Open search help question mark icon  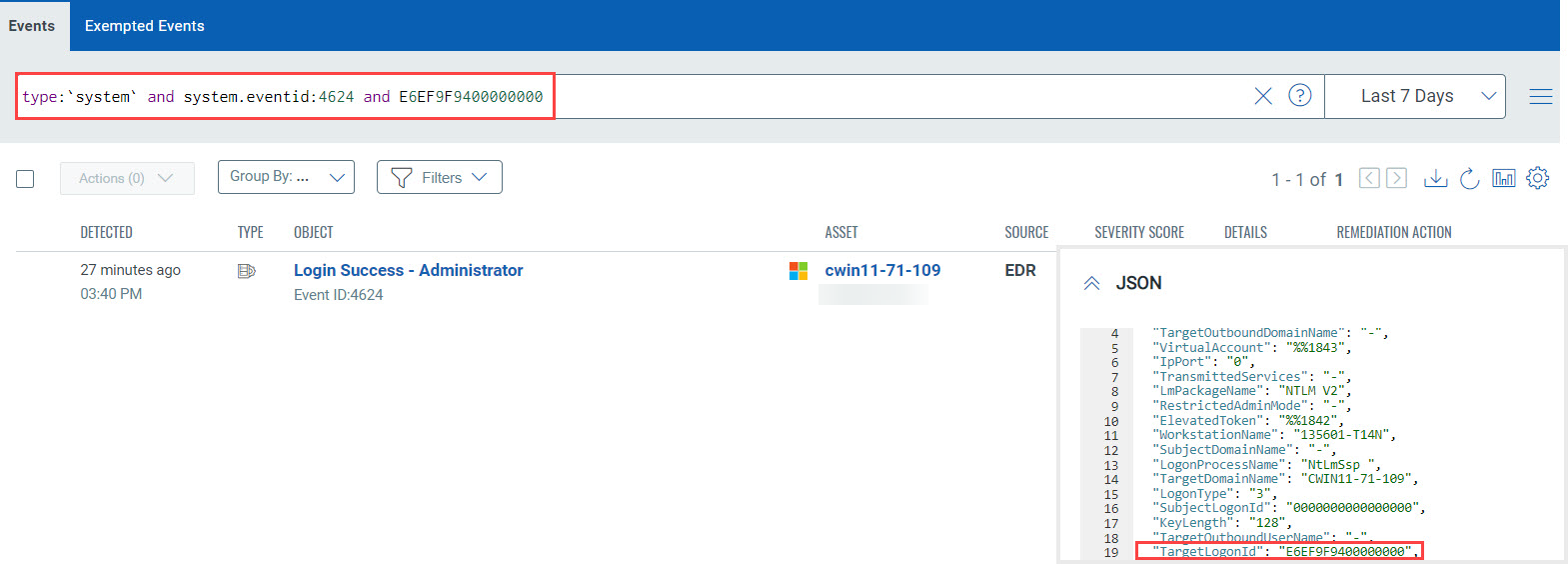coord(1299,96)
